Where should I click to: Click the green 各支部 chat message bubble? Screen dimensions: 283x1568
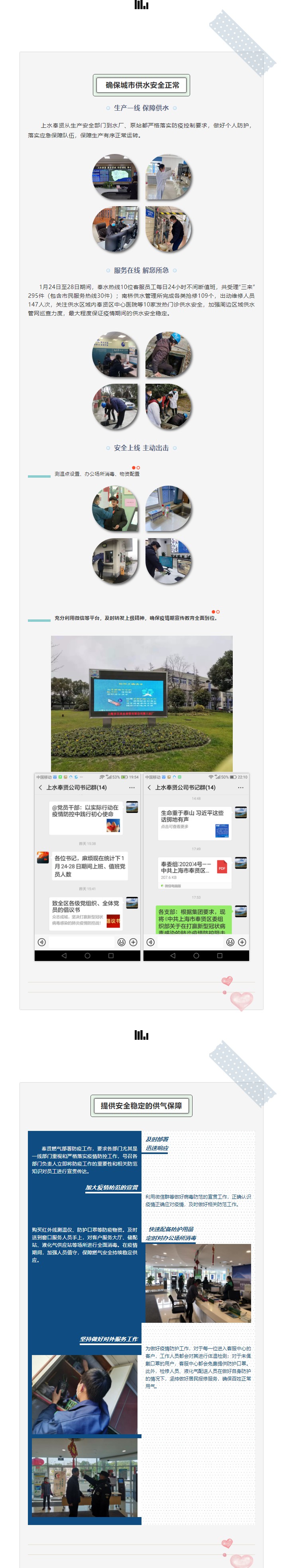click(192, 920)
